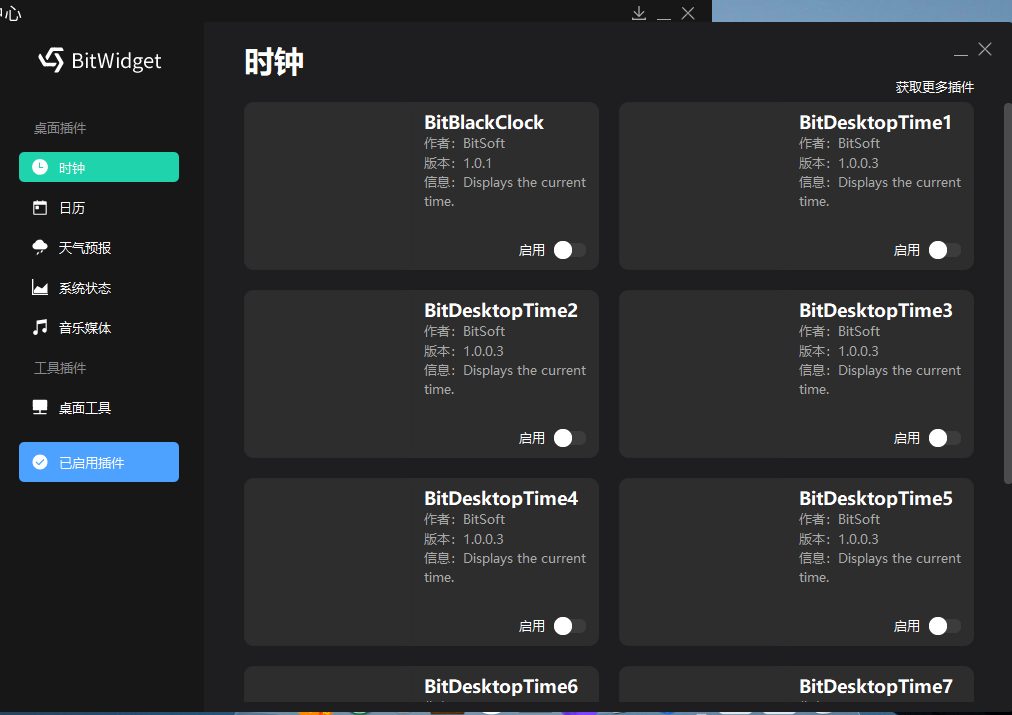The height and width of the screenshot is (715, 1012).
Task: Select the 作者: BitSoft line under BitBlackClock
Action: [464, 143]
